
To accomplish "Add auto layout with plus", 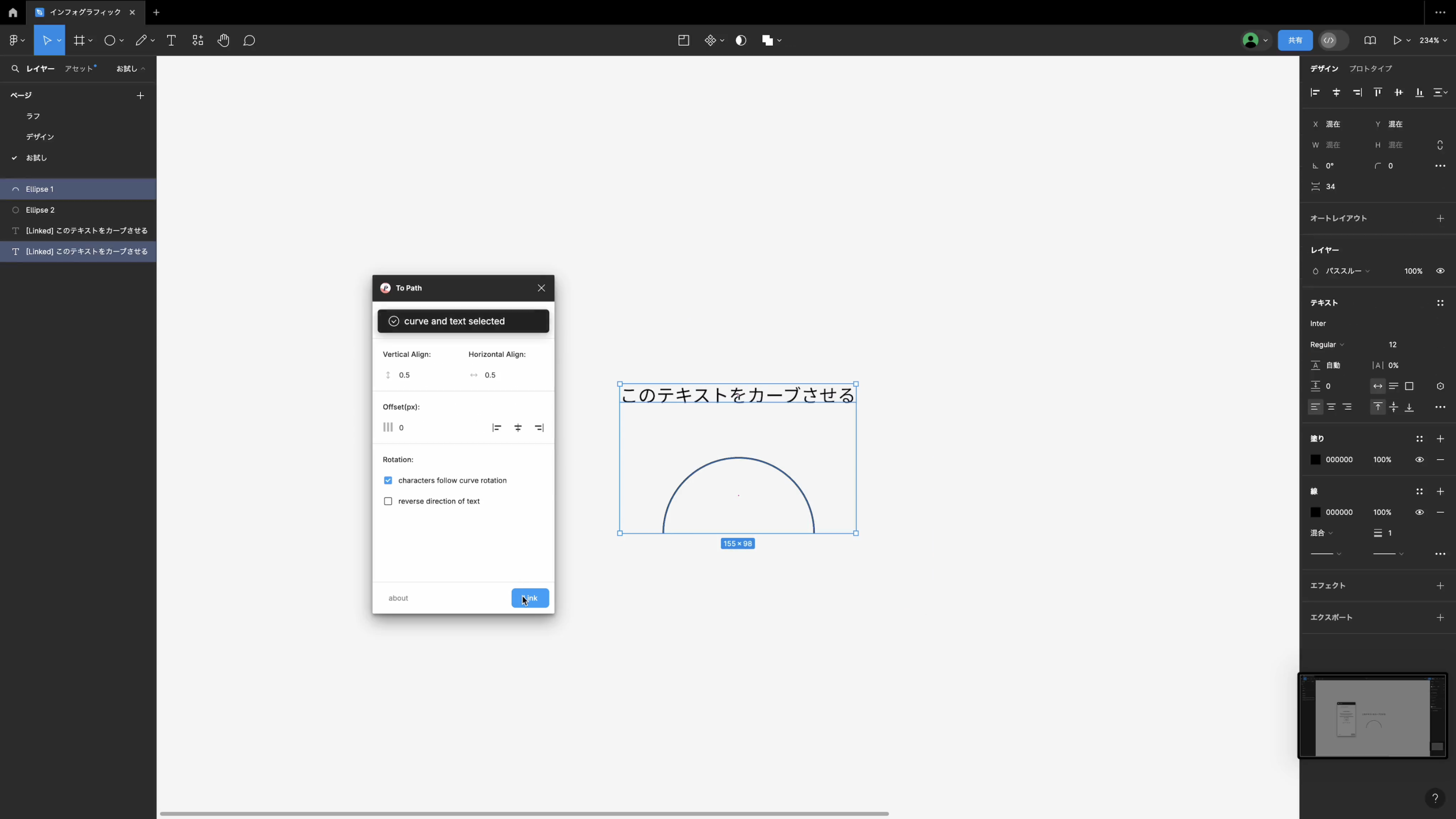I will pyautogui.click(x=1440, y=218).
